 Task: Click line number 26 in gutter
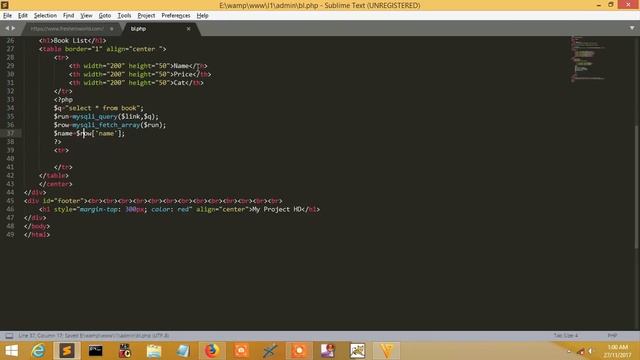10,40
